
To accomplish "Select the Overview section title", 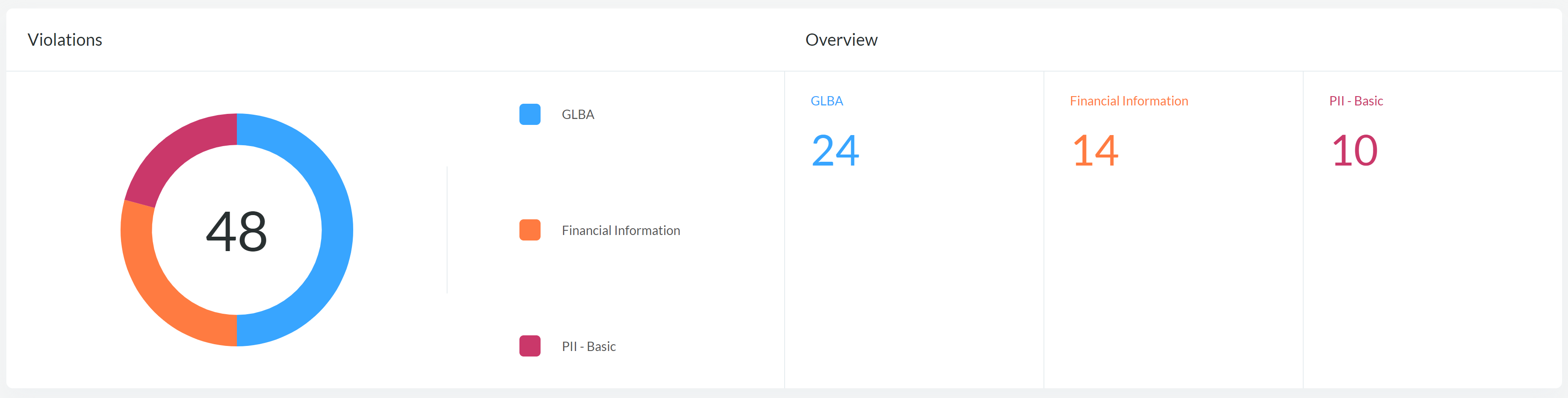I will [841, 40].
